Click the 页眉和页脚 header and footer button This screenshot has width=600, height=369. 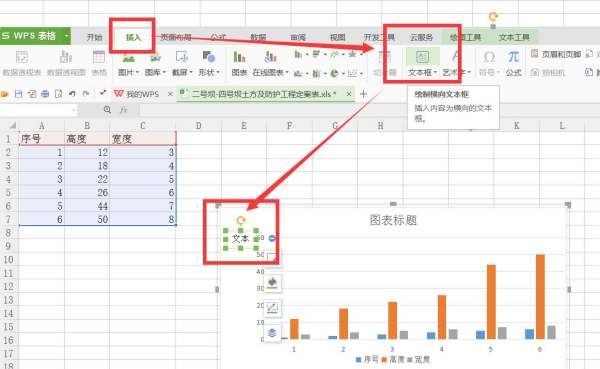click(557, 54)
